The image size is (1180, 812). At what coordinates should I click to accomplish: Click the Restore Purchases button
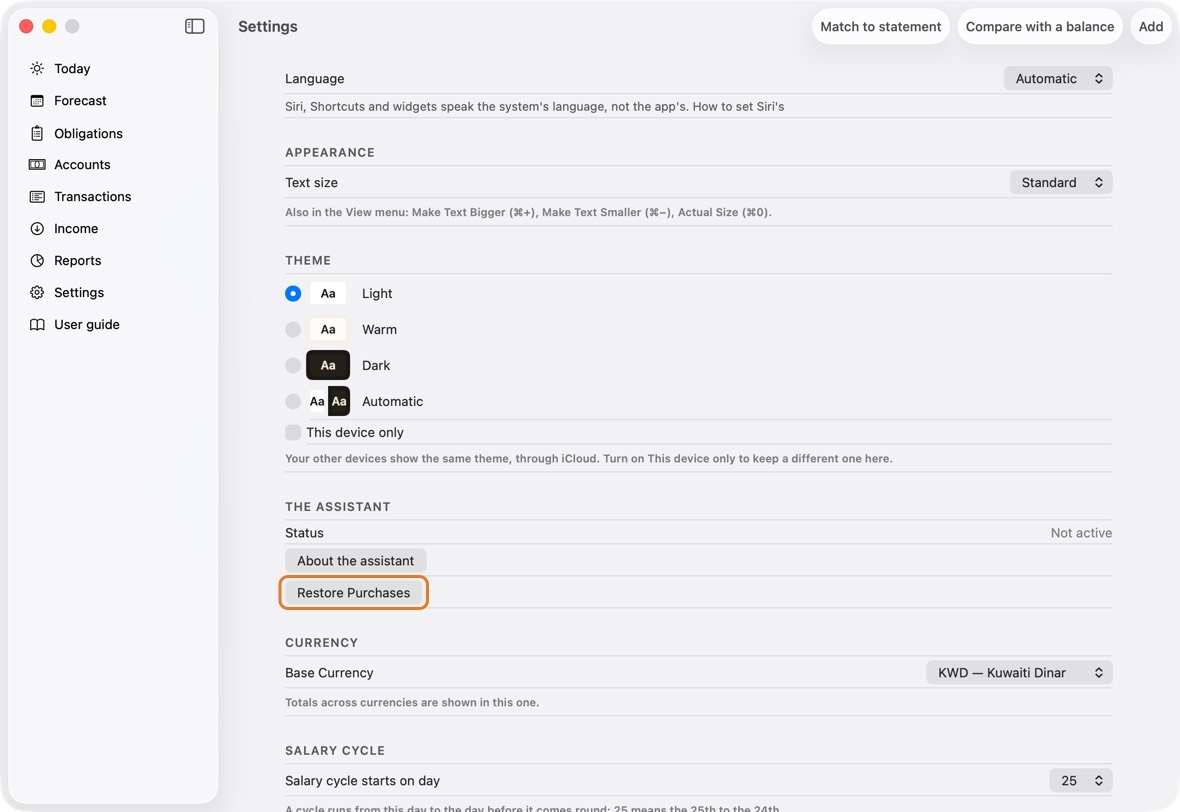click(354, 593)
